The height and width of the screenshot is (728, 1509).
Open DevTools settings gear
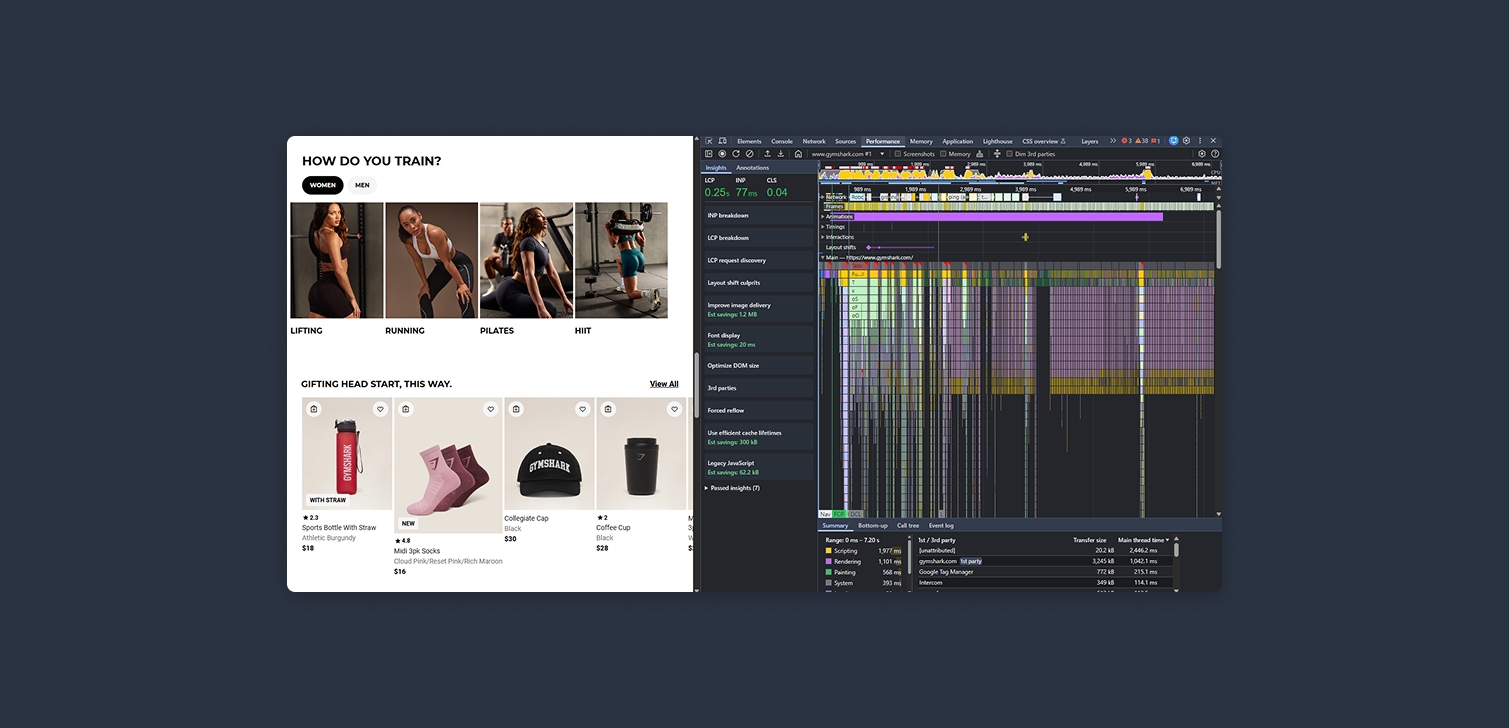tap(1186, 141)
